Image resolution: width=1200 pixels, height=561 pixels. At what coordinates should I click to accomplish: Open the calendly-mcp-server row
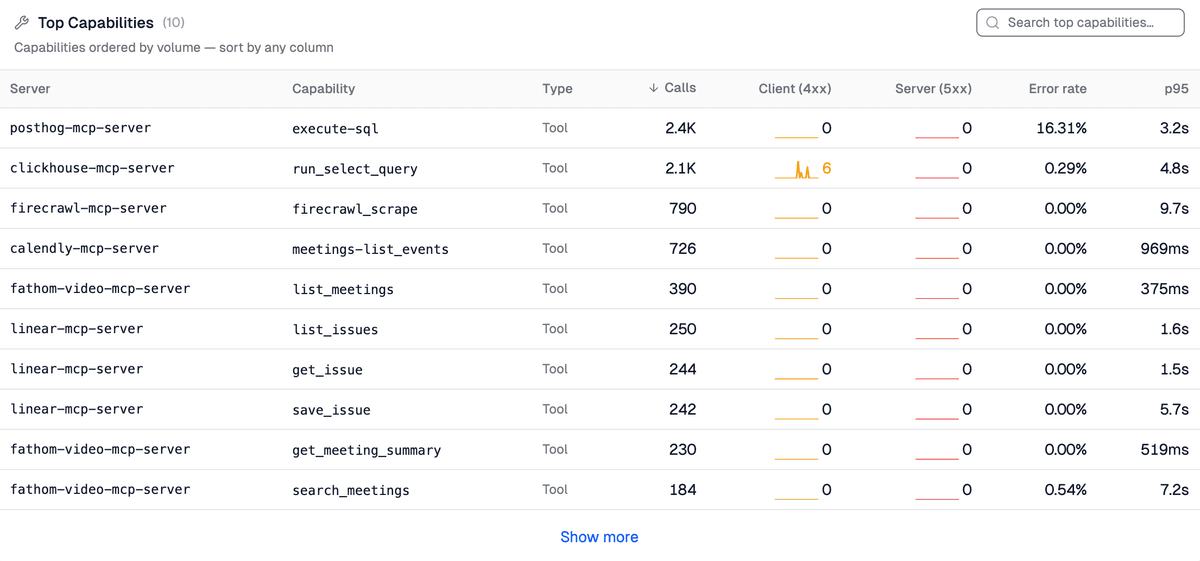600,248
